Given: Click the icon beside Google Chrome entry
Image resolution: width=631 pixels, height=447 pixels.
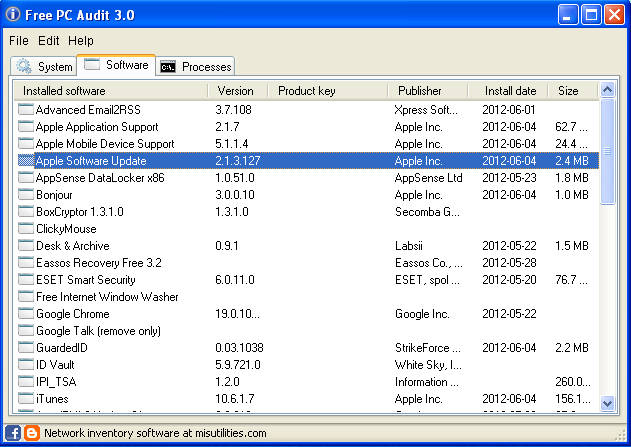Looking at the screenshot, I should pyautogui.click(x=26, y=314).
